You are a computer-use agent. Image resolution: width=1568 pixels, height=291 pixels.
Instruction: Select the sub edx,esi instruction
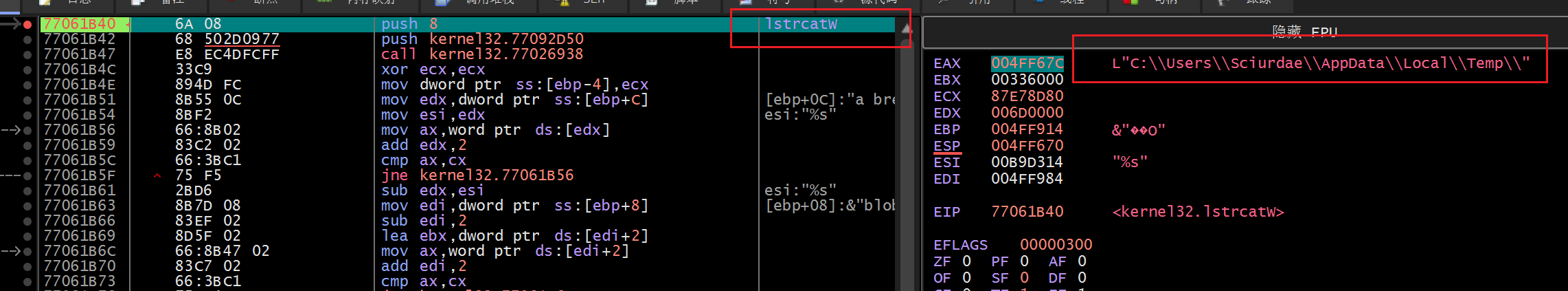(433, 191)
